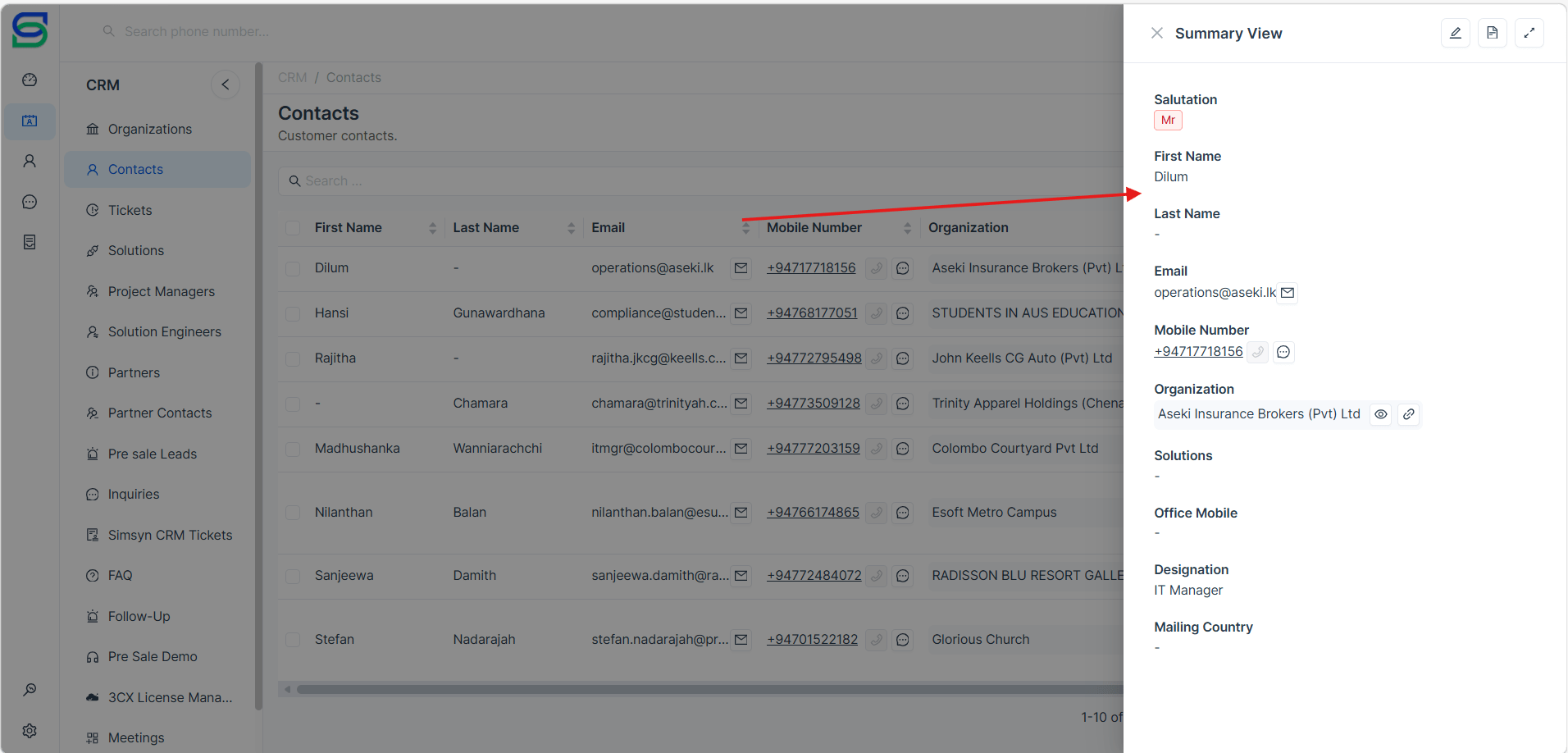
Task: Click phone number +94717718156 in Summary View
Action: point(1198,352)
